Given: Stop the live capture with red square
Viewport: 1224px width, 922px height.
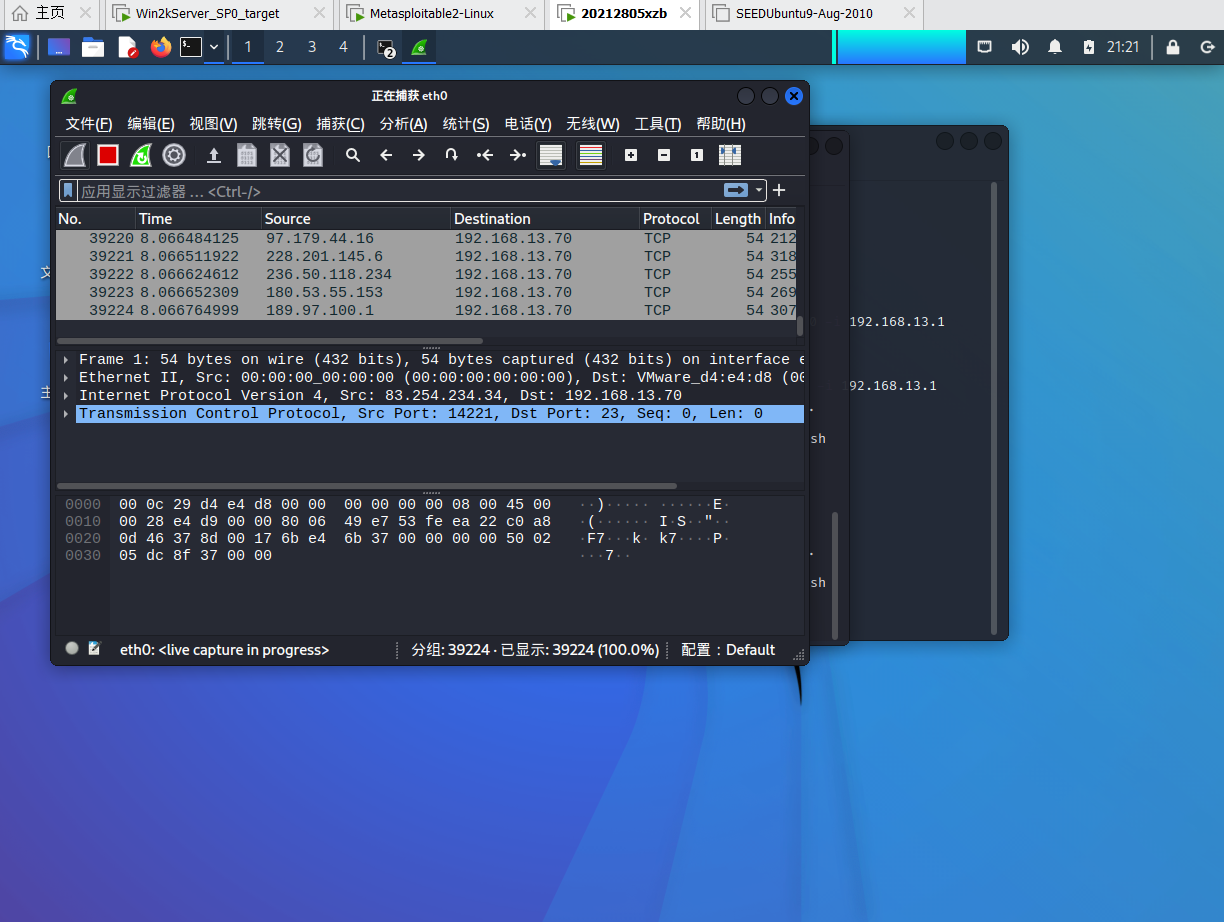Looking at the screenshot, I should click(x=108, y=155).
